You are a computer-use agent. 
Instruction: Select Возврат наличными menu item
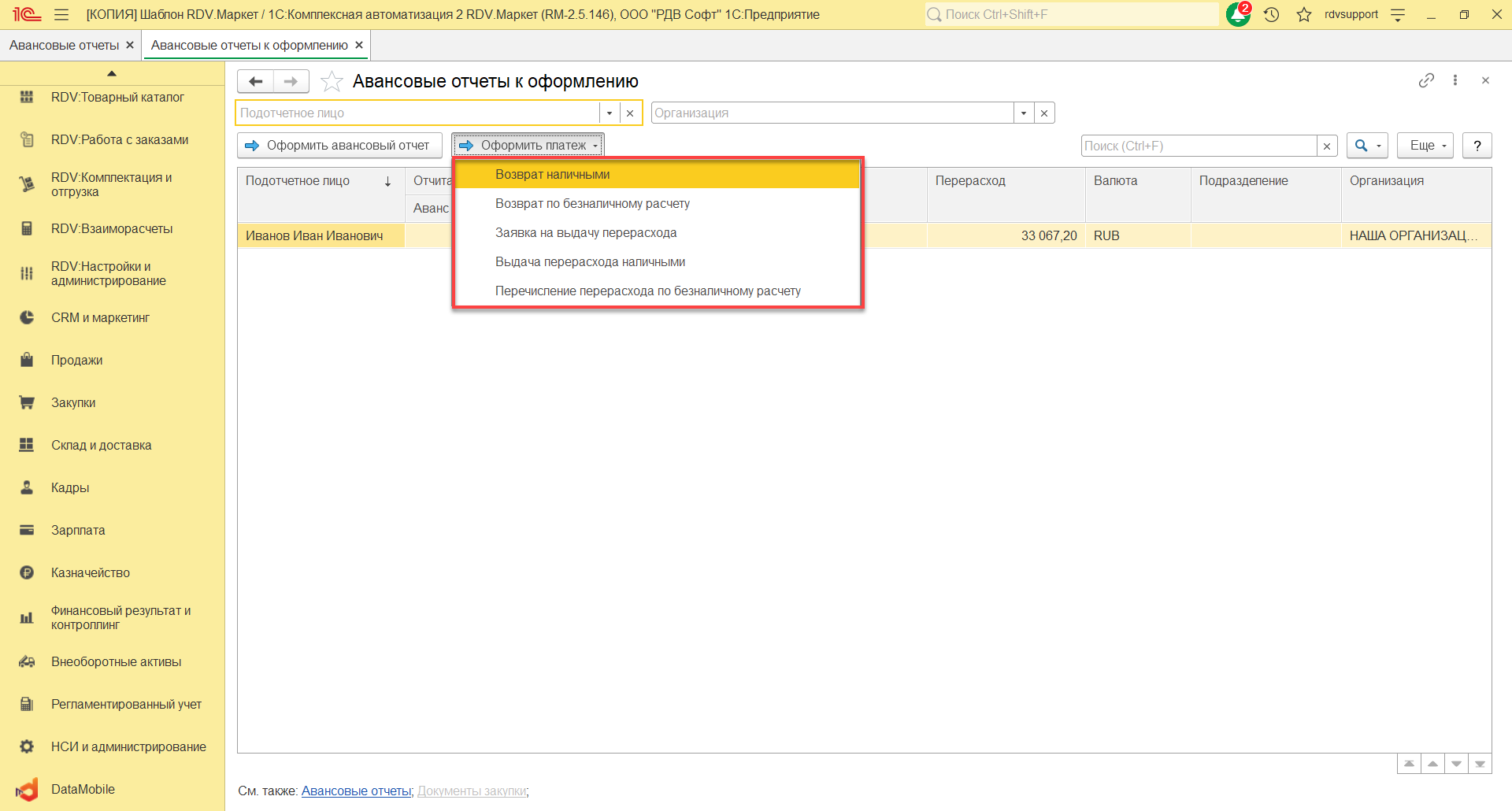tap(552, 175)
